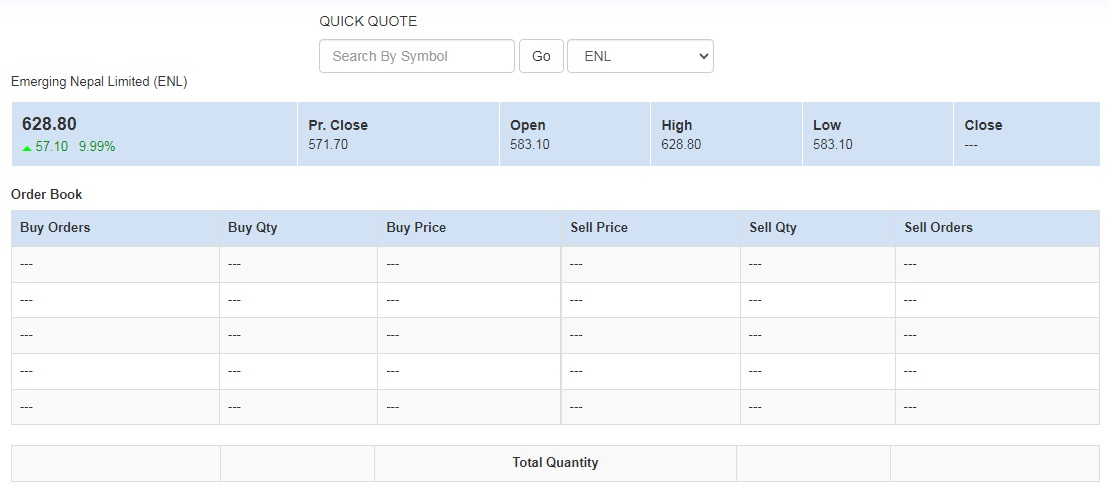Screen dimensions: 1109x494
Task: Open the ENL symbol dropdown
Action: click(640, 56)
